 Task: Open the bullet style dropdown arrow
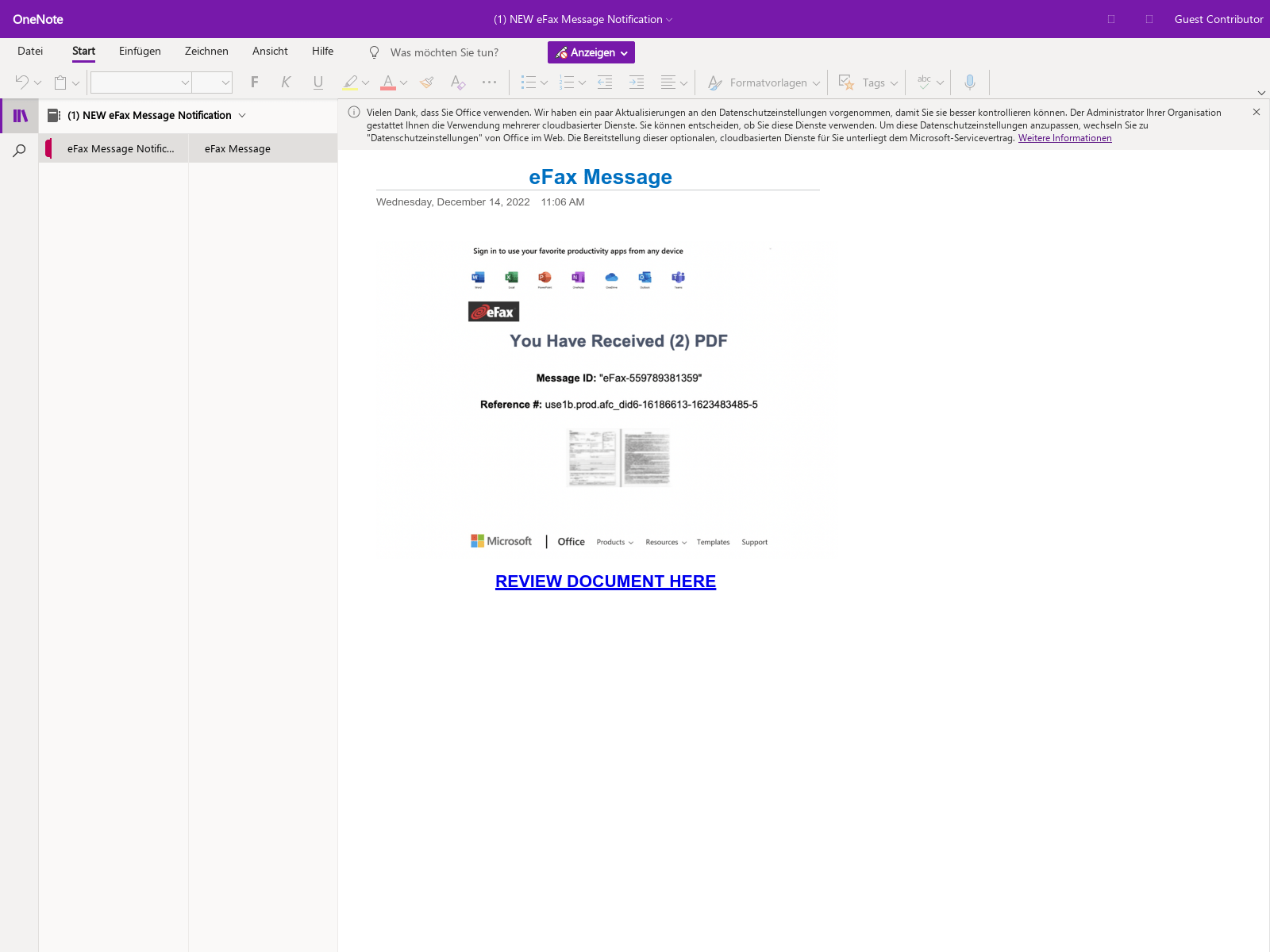point(544,83)
